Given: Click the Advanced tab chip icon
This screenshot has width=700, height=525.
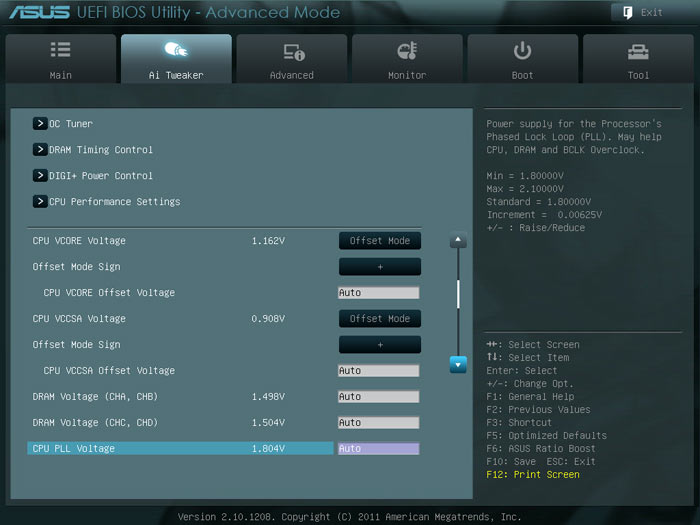Looking at the screenshot, I should (x=292, y=51).
